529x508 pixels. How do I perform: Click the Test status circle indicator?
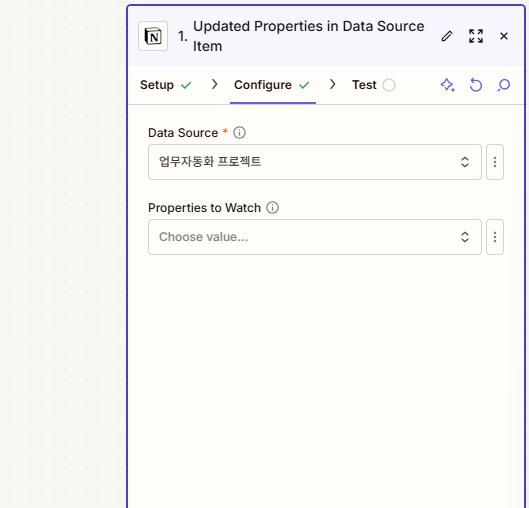[x=389, y=85]
